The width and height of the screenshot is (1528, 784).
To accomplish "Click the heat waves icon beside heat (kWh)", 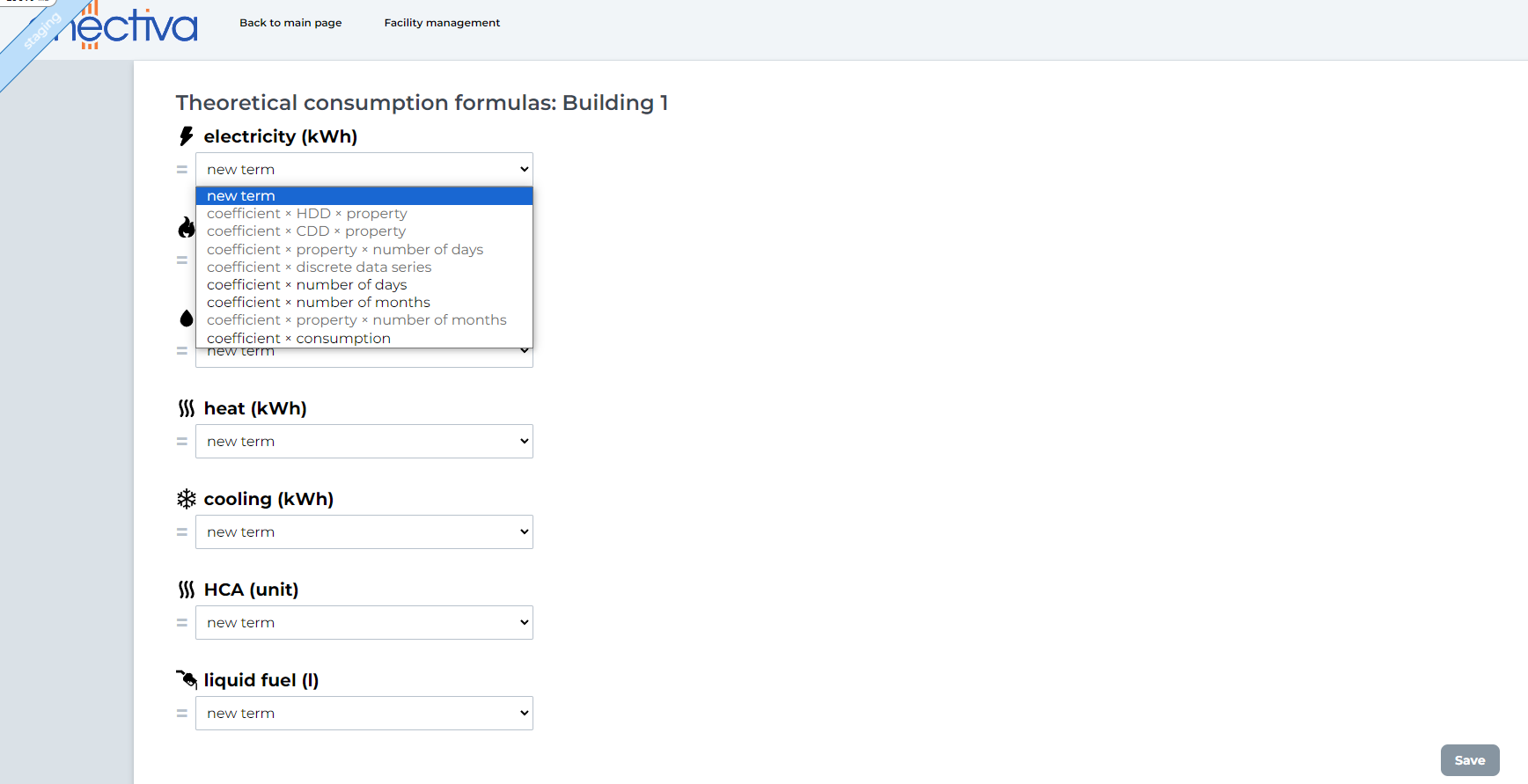I will click(x=186, y=408).
